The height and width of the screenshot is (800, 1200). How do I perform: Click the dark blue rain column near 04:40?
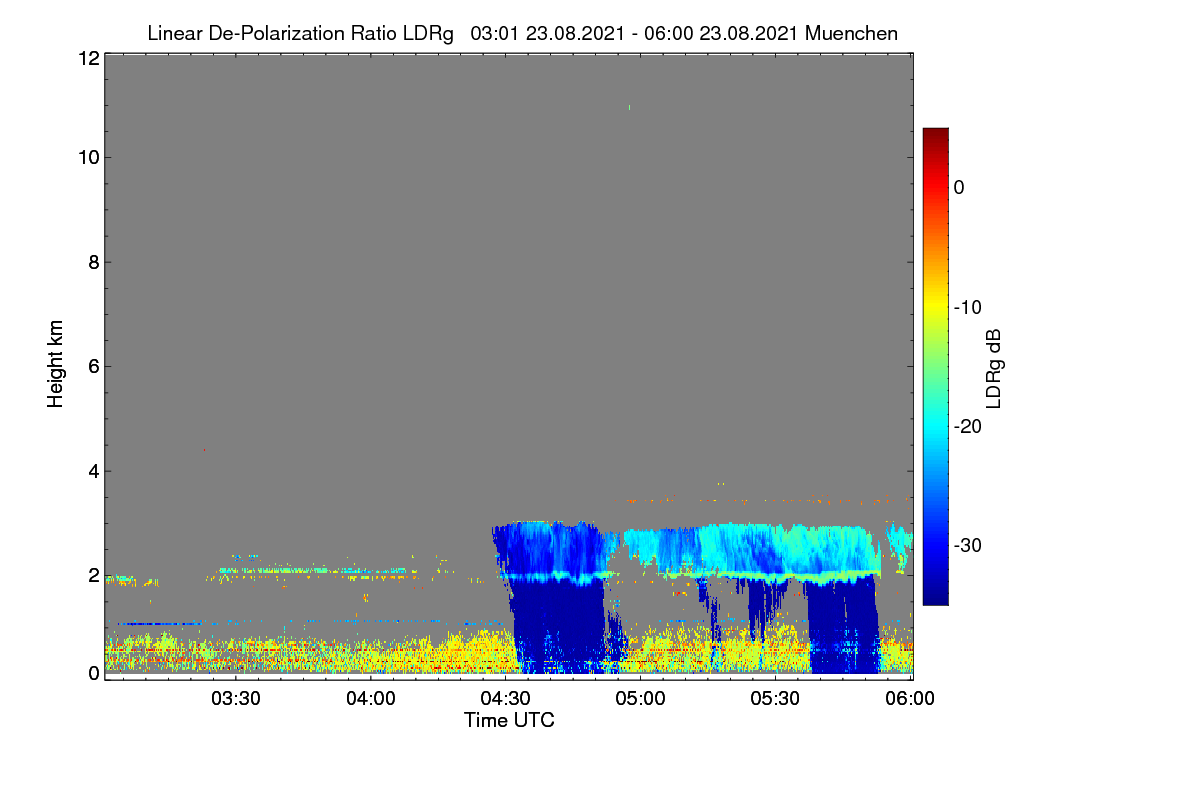(x=560, y=625)
